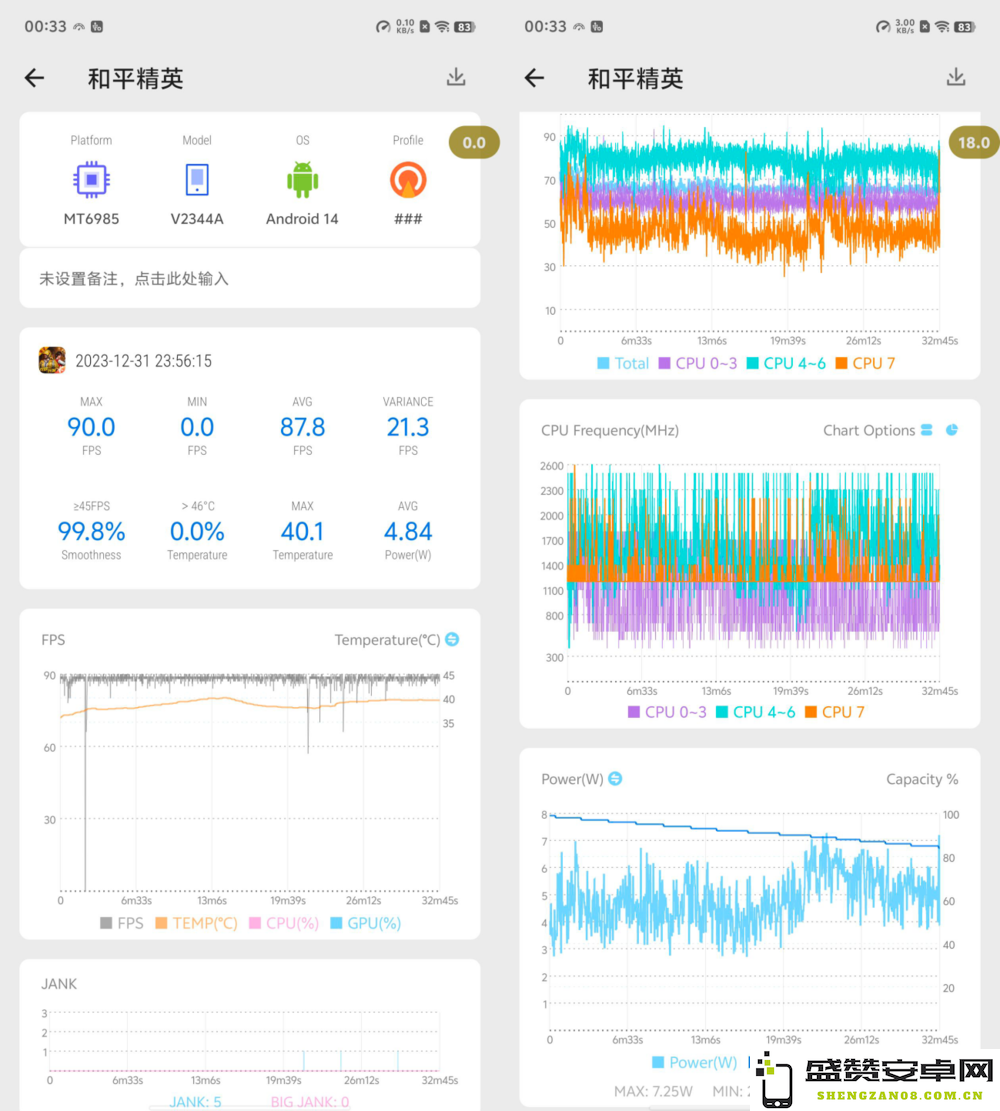This screenshot has width=1000, height=1111.
Task: Tap the 18.0 floating badge
Action: [974, 142]
